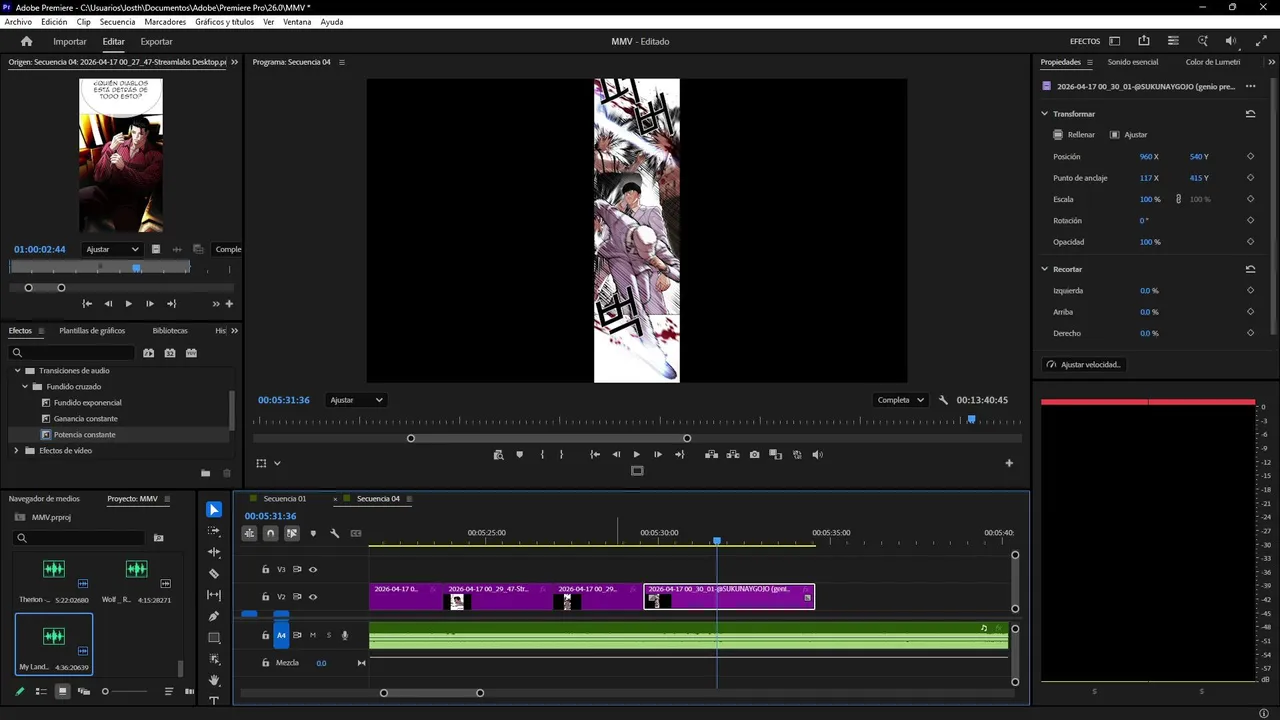Open timeline display settings wrench

pyautogui.click(x=334, y=533)
